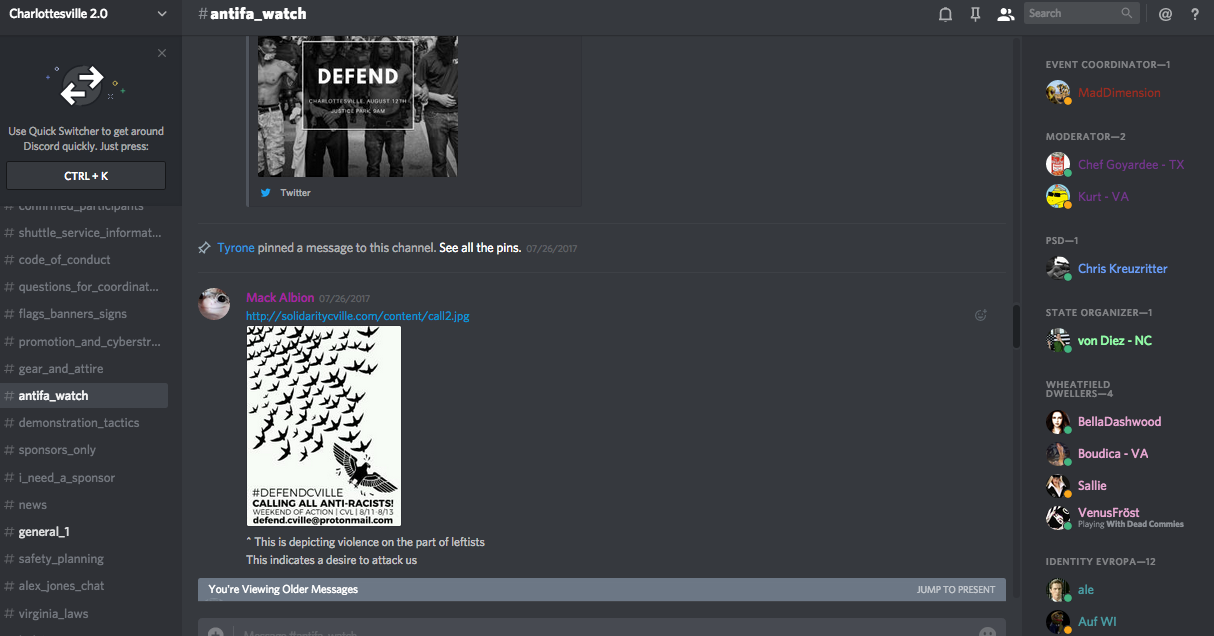
Task: Click the attachment plus icon
Action: tap(215, 632)
